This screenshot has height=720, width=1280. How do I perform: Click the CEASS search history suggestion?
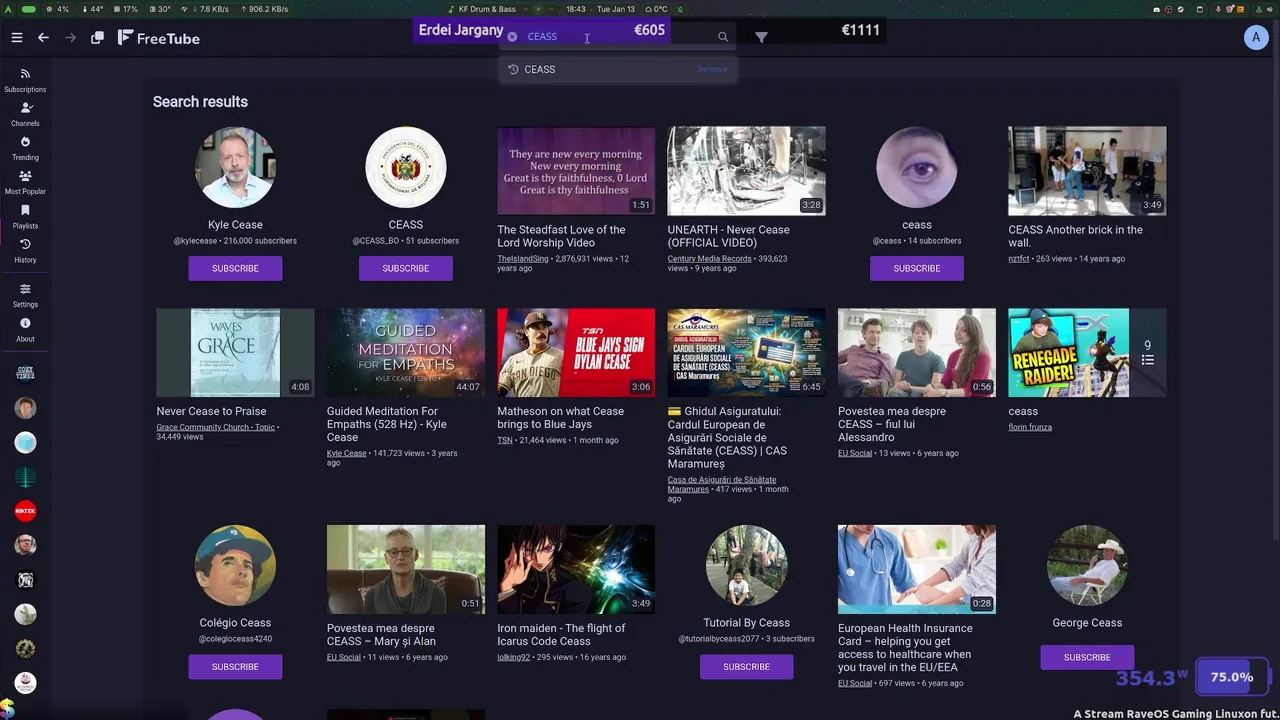[x=617, y=69]
